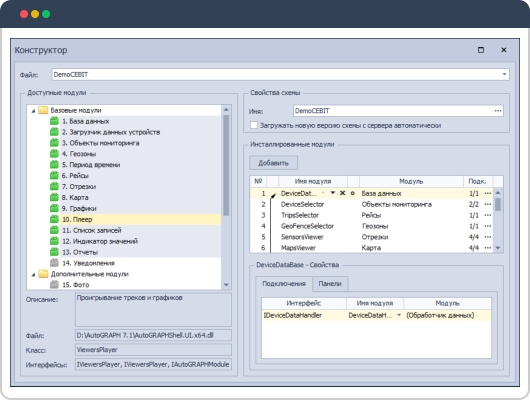530x400 pixels.
Task: Switch to the Панели tab
Action: click(330, 284)
